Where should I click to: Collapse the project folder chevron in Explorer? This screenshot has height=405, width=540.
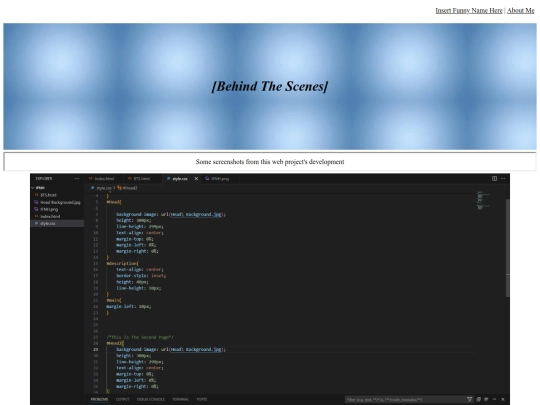[x=33, y=188]
